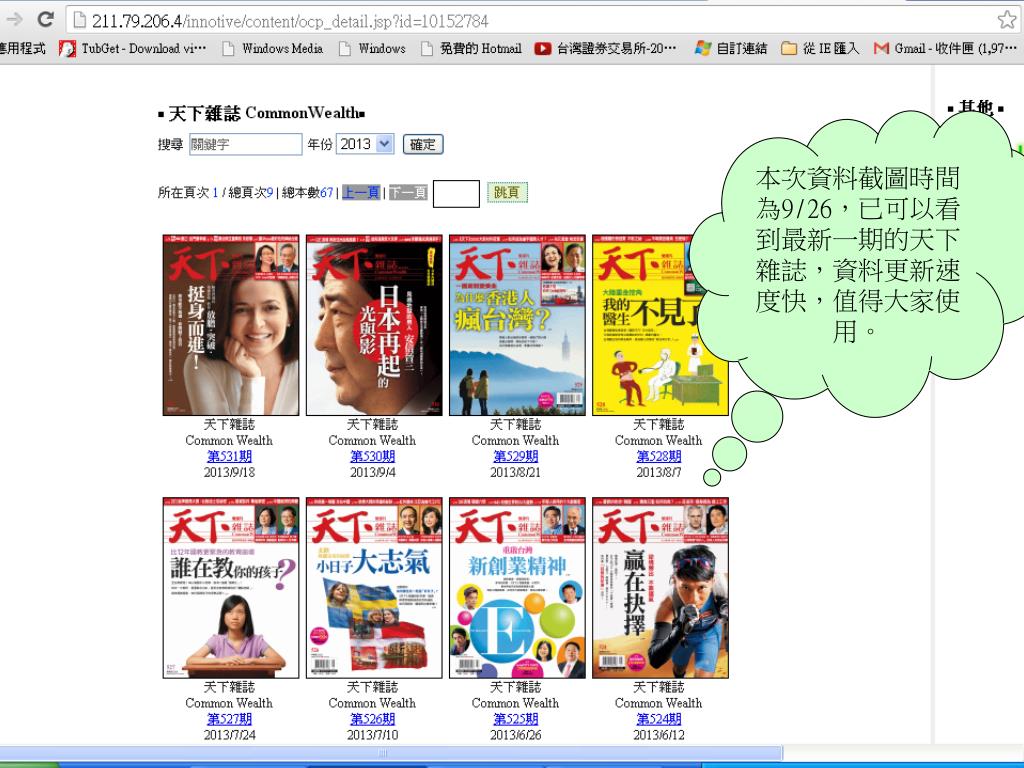Click the address bar URL
Viewport: 1024px width, 768px height.
(x=290, y=21)
